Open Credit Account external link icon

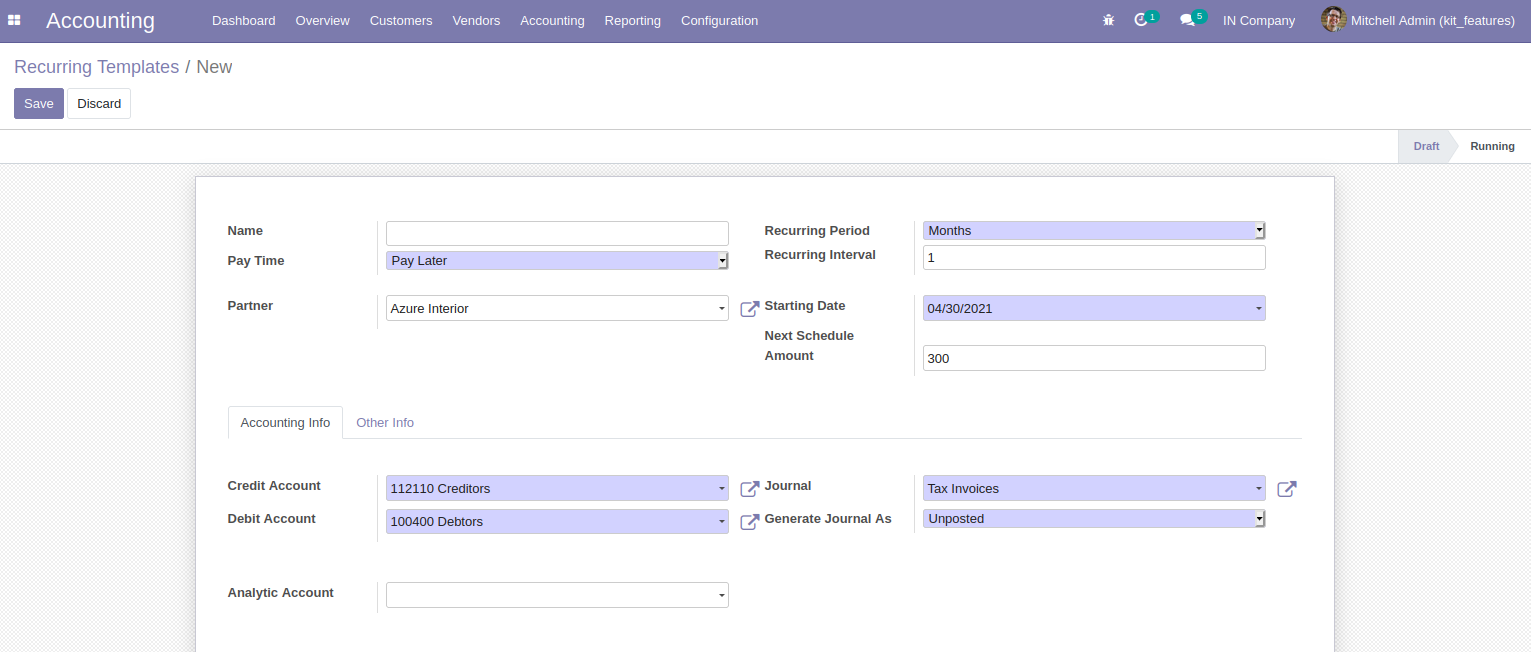tap(749, 489)
